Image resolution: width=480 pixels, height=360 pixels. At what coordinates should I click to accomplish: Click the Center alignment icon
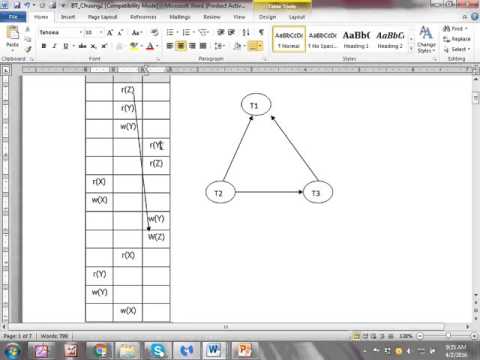(x=181, y=46)
